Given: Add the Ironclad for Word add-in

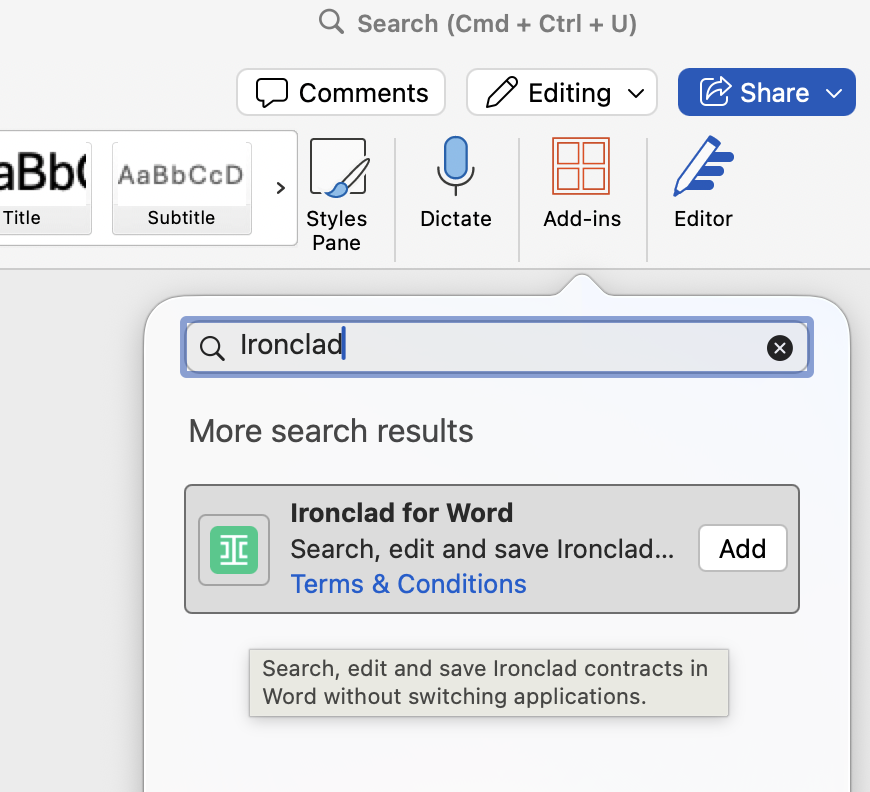Looking at the screenshot, I should coord(742,548).
